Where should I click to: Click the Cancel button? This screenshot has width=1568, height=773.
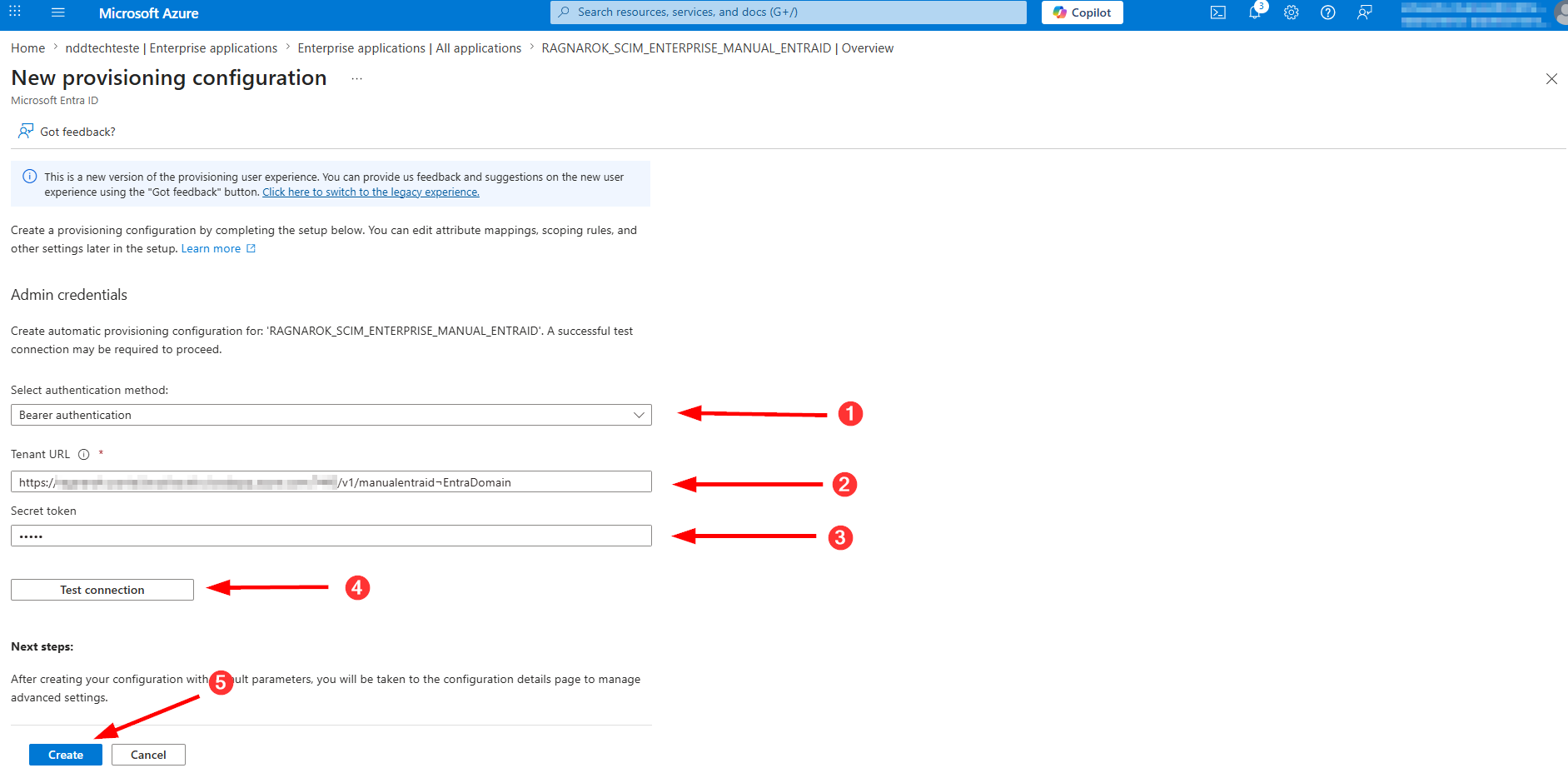pos(148,755)
